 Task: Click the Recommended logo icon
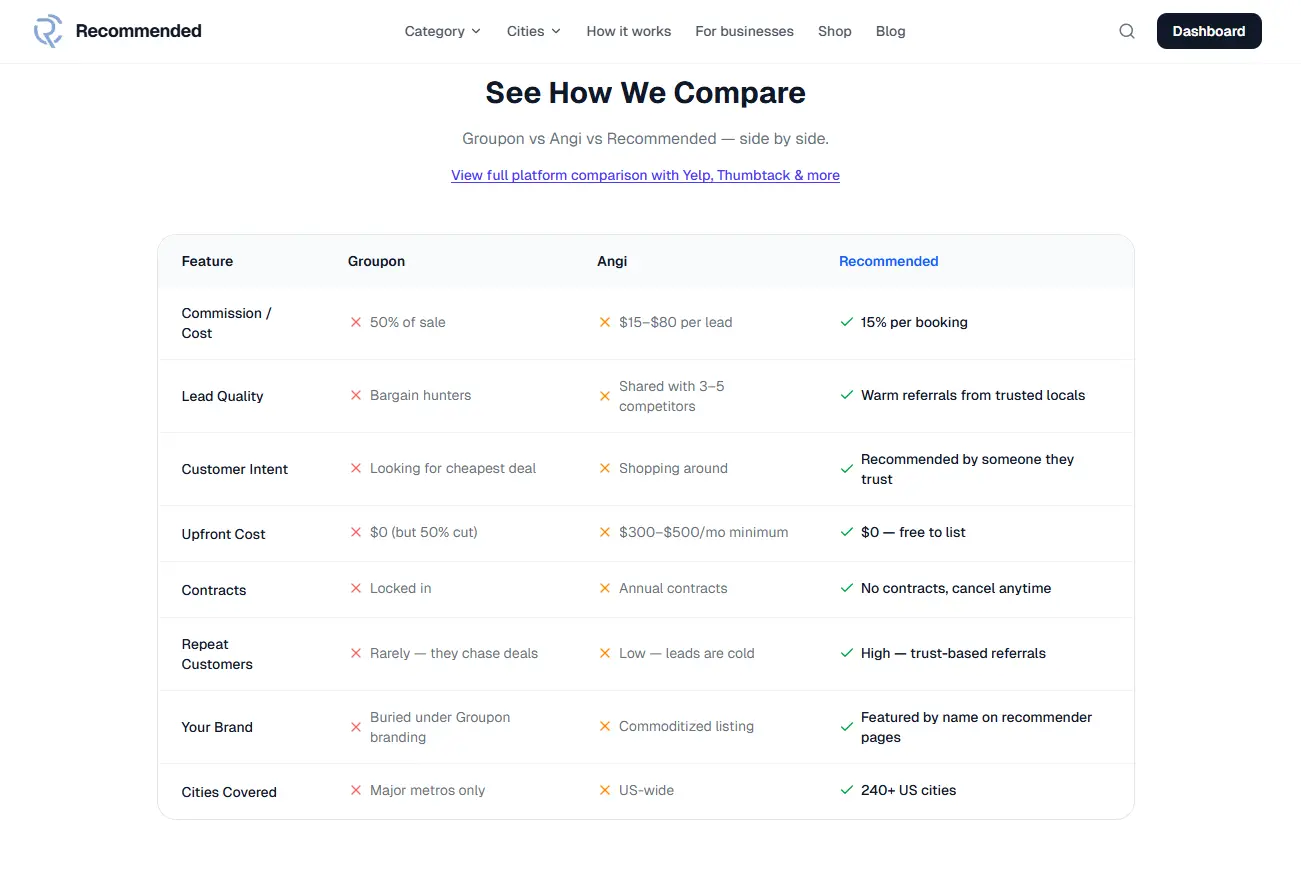[x=48, y=31]
